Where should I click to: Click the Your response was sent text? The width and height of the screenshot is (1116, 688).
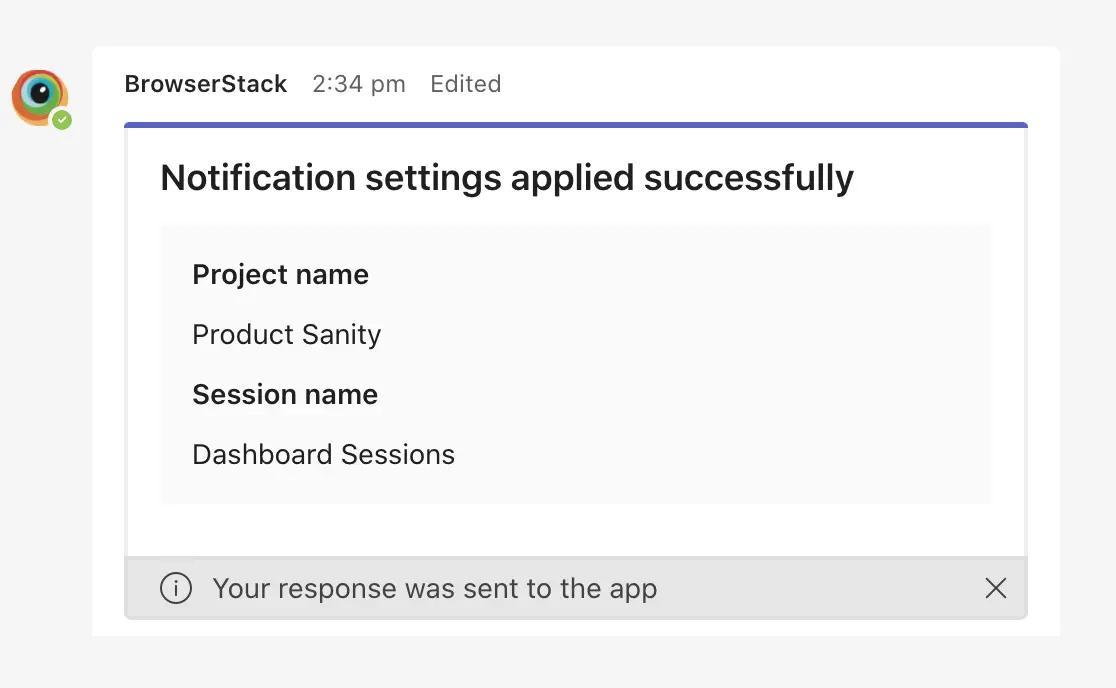click(x=435, y=588)
